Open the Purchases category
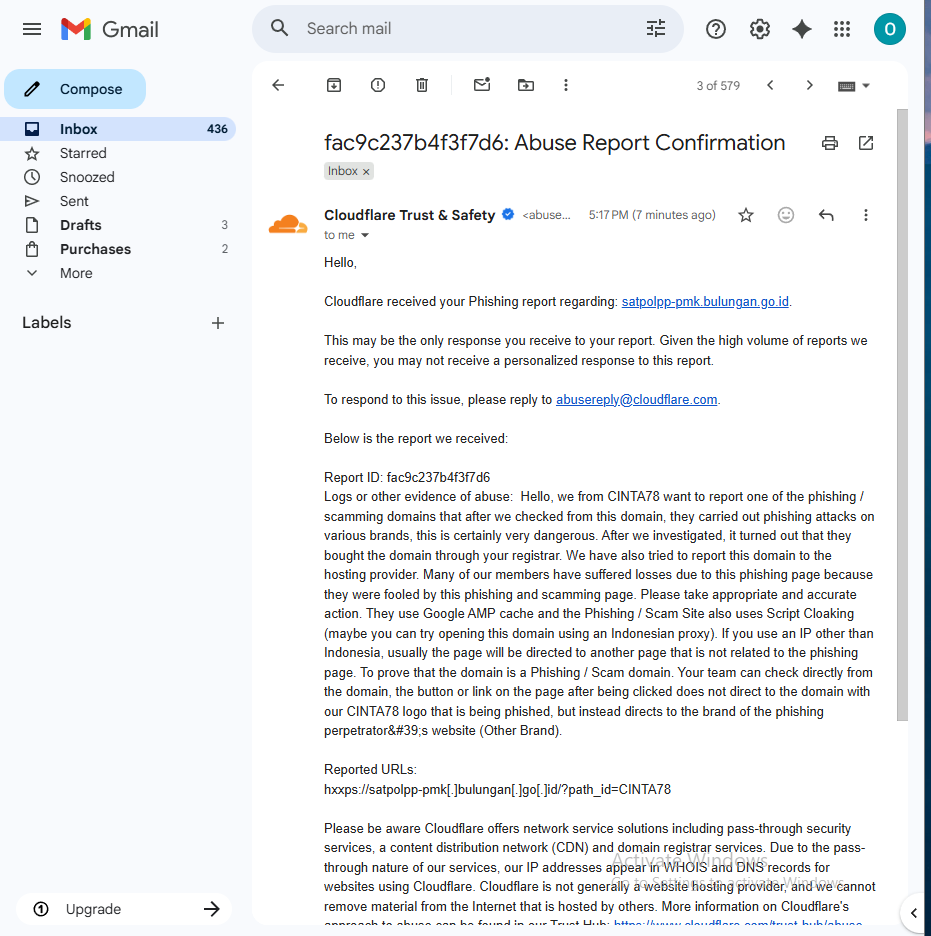Viewport: 931px width, 936px height. pos(118,249)
